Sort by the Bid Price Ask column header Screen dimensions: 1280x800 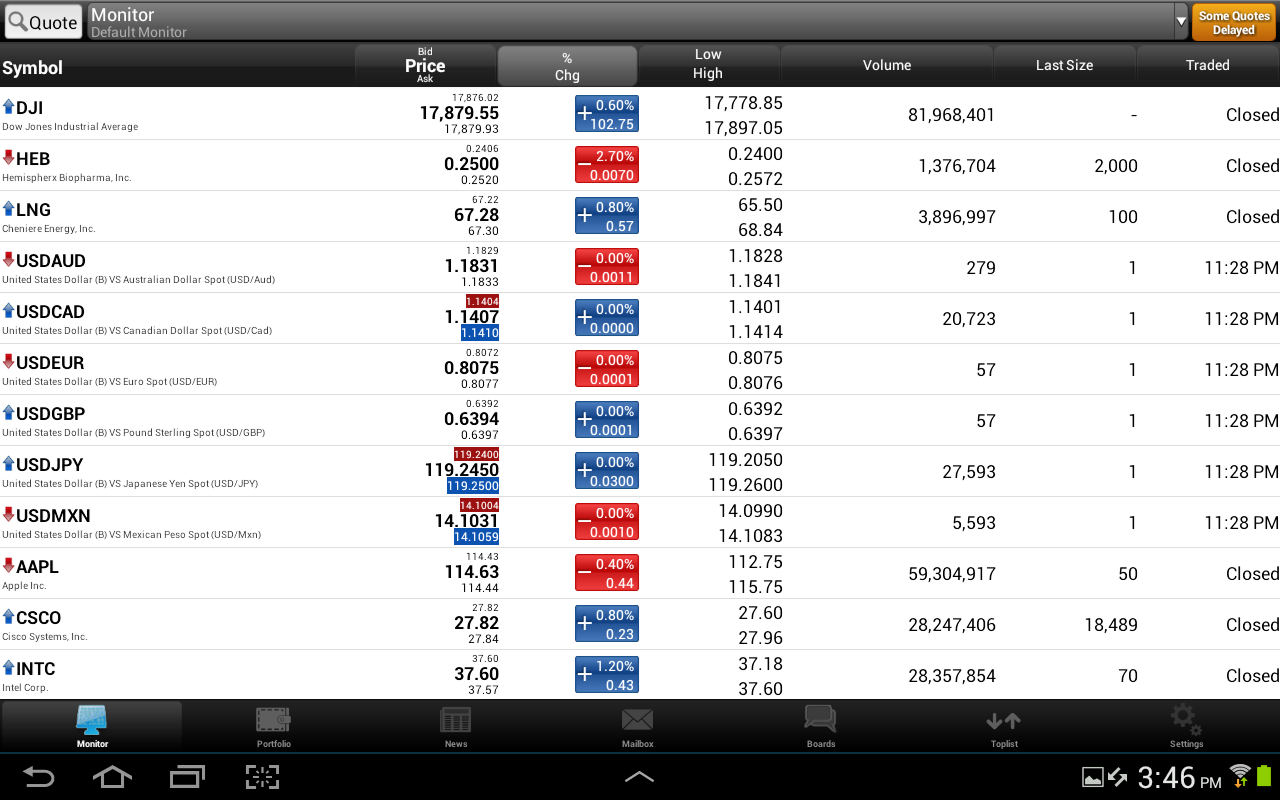point(425,66)
